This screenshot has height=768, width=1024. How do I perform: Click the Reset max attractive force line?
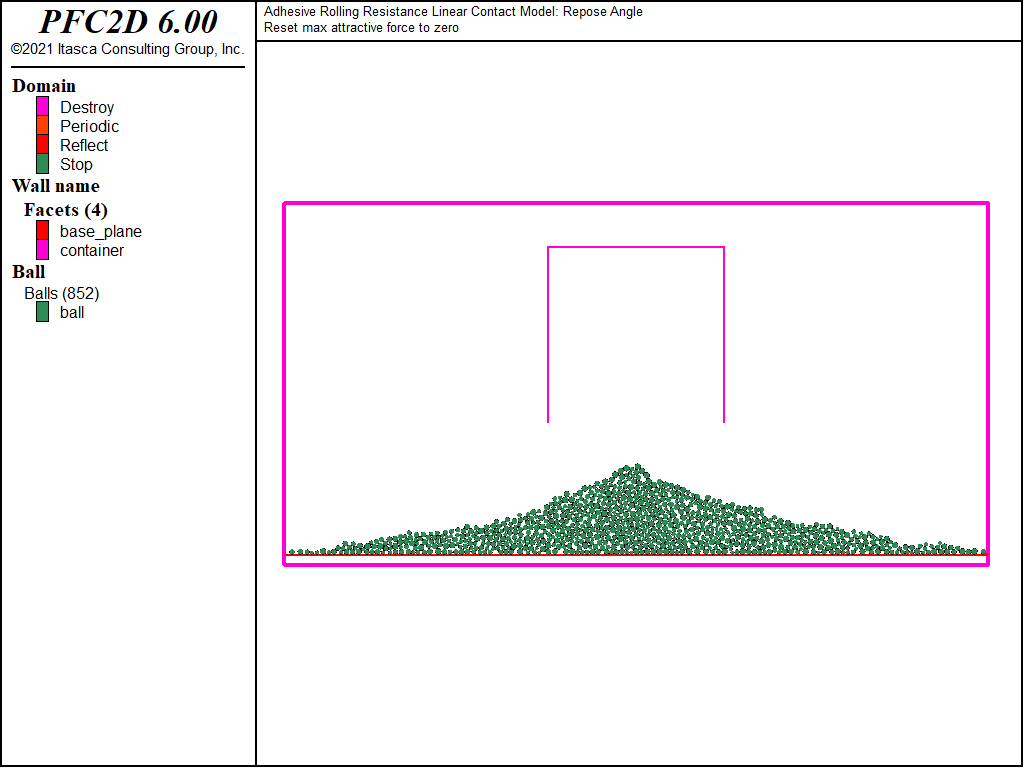[x=361, y=28]
